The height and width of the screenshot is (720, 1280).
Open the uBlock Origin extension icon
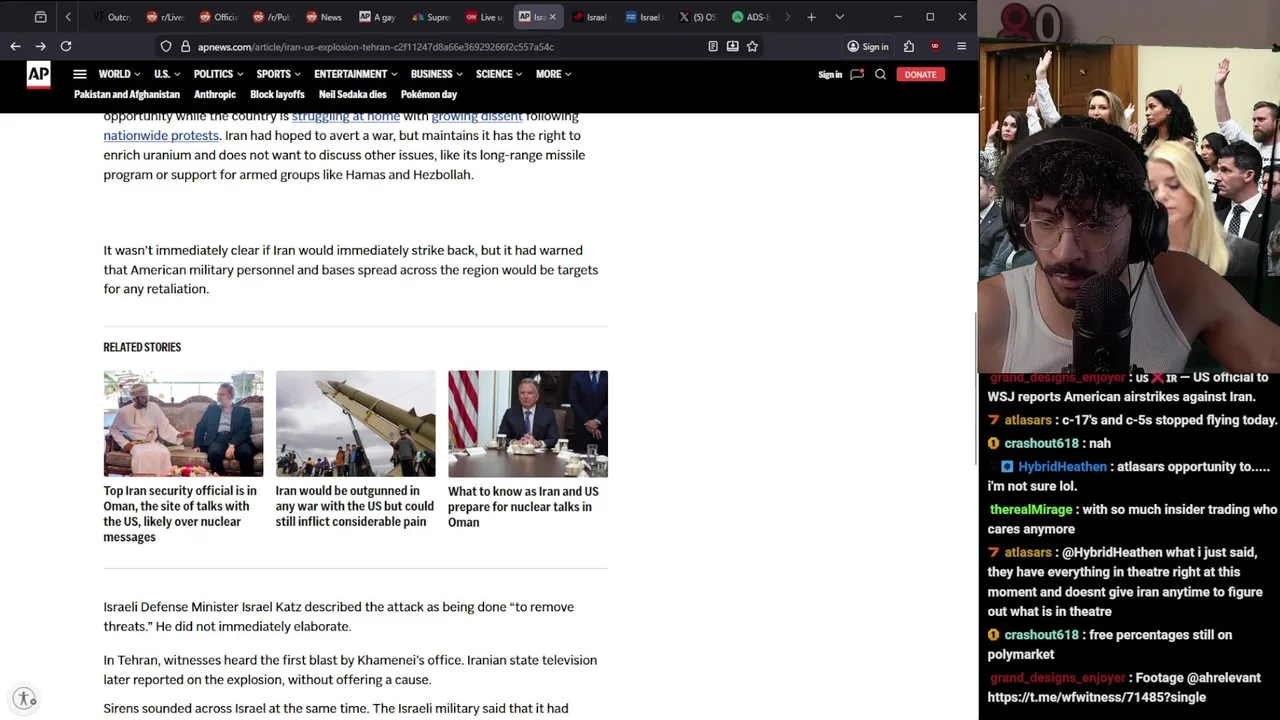935,46
